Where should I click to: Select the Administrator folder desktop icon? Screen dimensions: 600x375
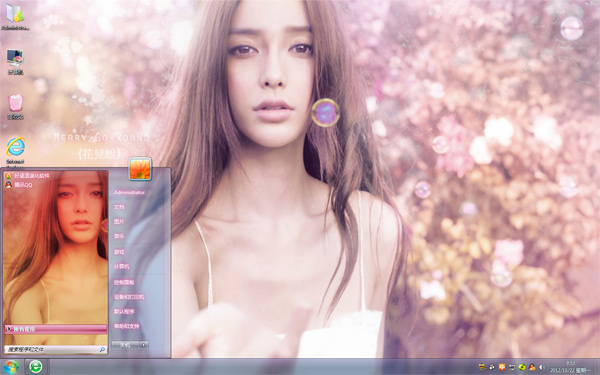click(x=15, y=17)
